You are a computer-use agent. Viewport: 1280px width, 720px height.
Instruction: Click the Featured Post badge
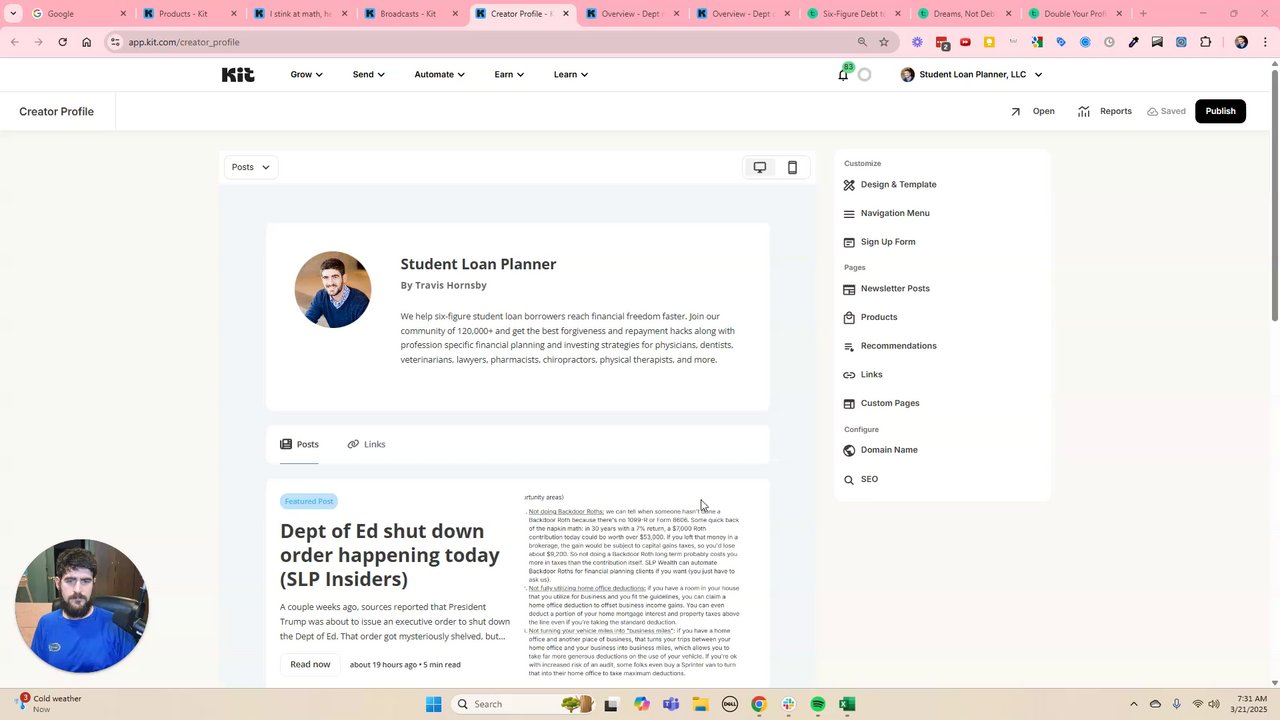click(x=309, y=501)
